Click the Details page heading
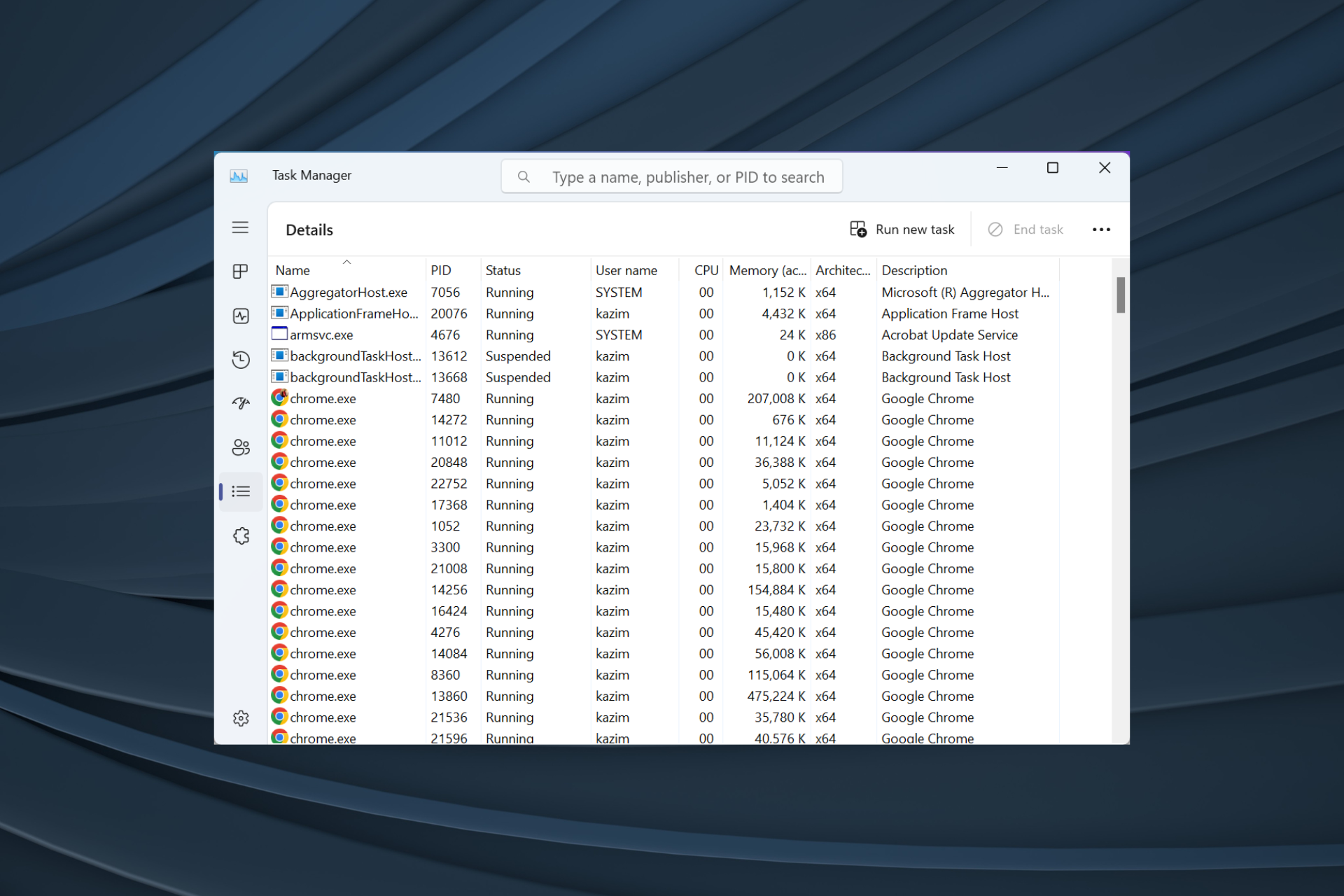This screenshot has width=1344, height=896. (x=309, y=230)
